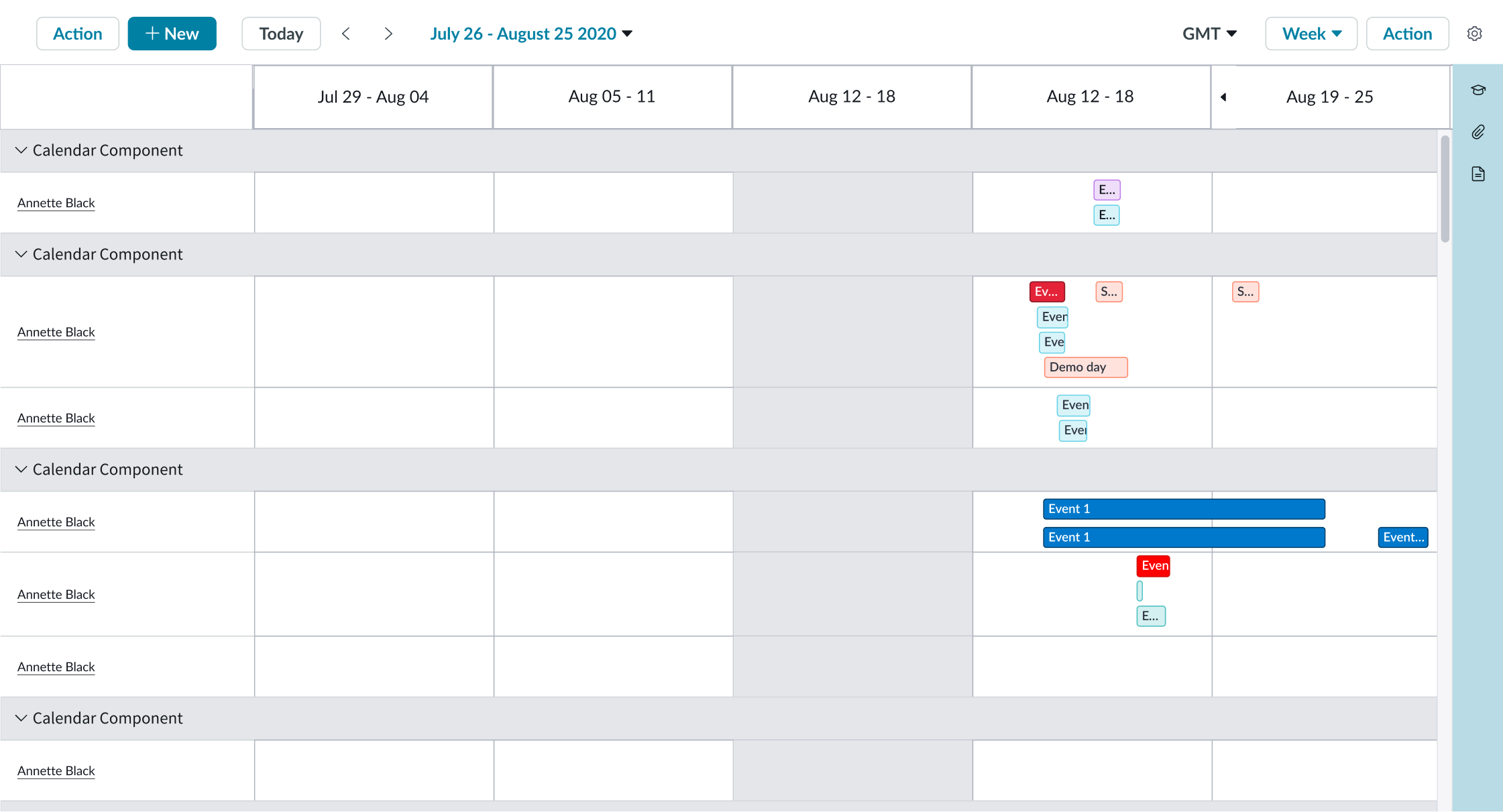Collapse the bottom Calendar Component section

21,718
